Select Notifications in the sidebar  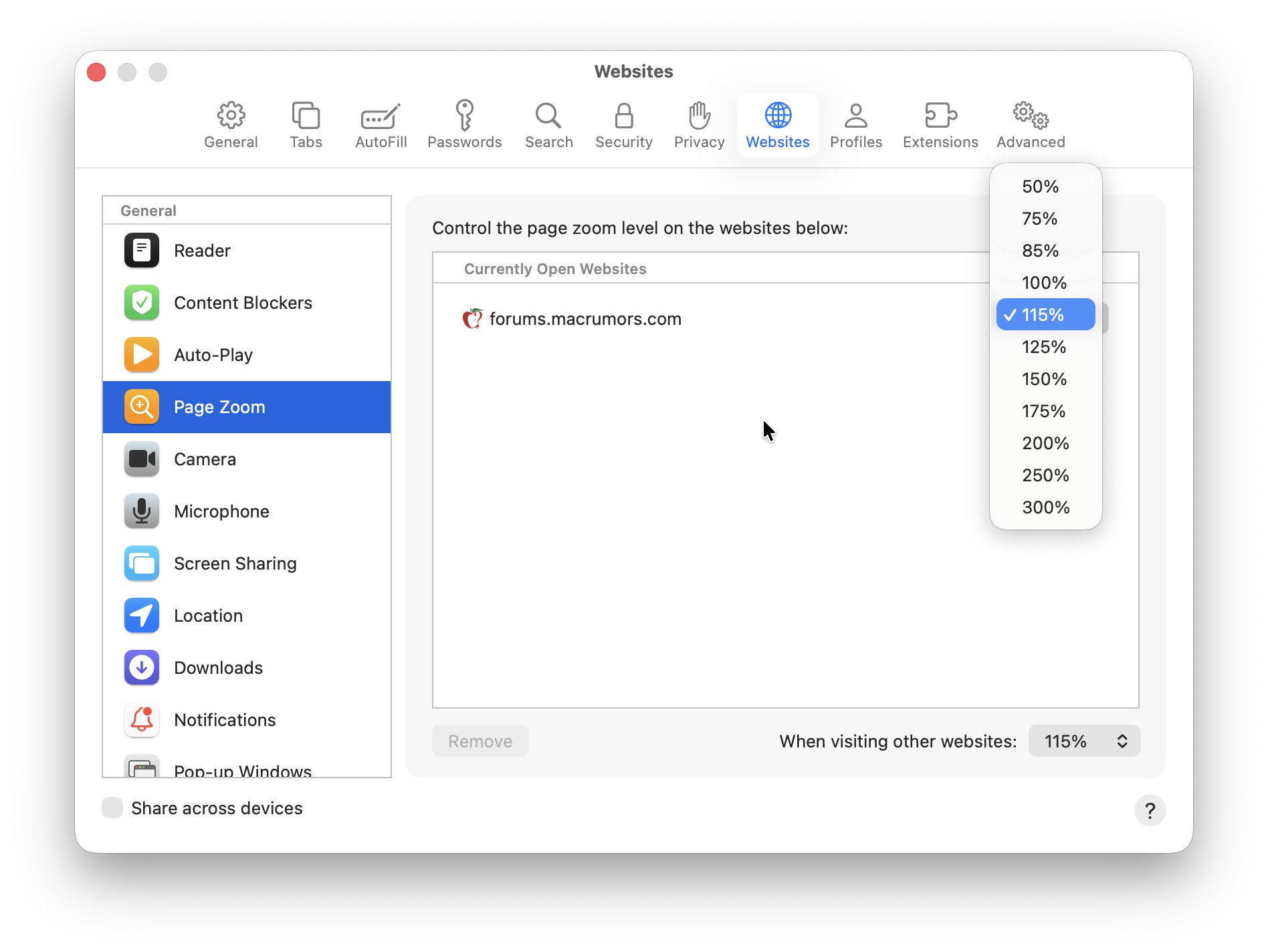click(x=247, y=719)
